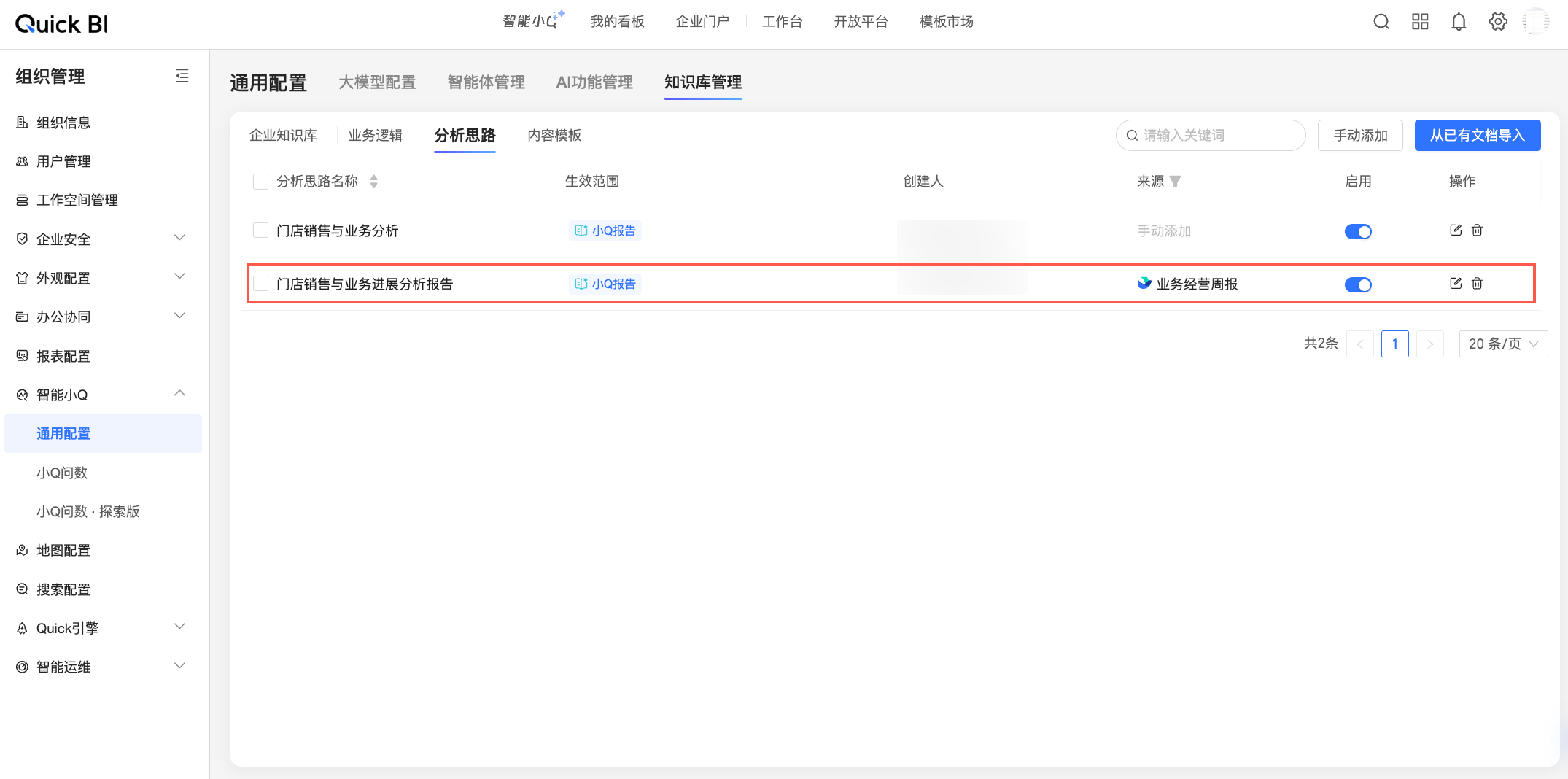Screen dimensions: 1568x779
Task: Click the 报表配置 icon
Action: 23,356
